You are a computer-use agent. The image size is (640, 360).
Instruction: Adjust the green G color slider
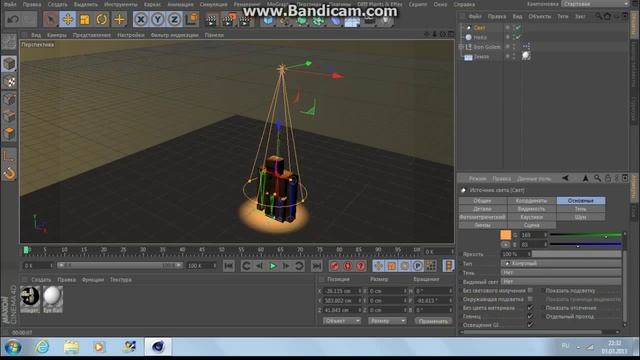(586, 236)
